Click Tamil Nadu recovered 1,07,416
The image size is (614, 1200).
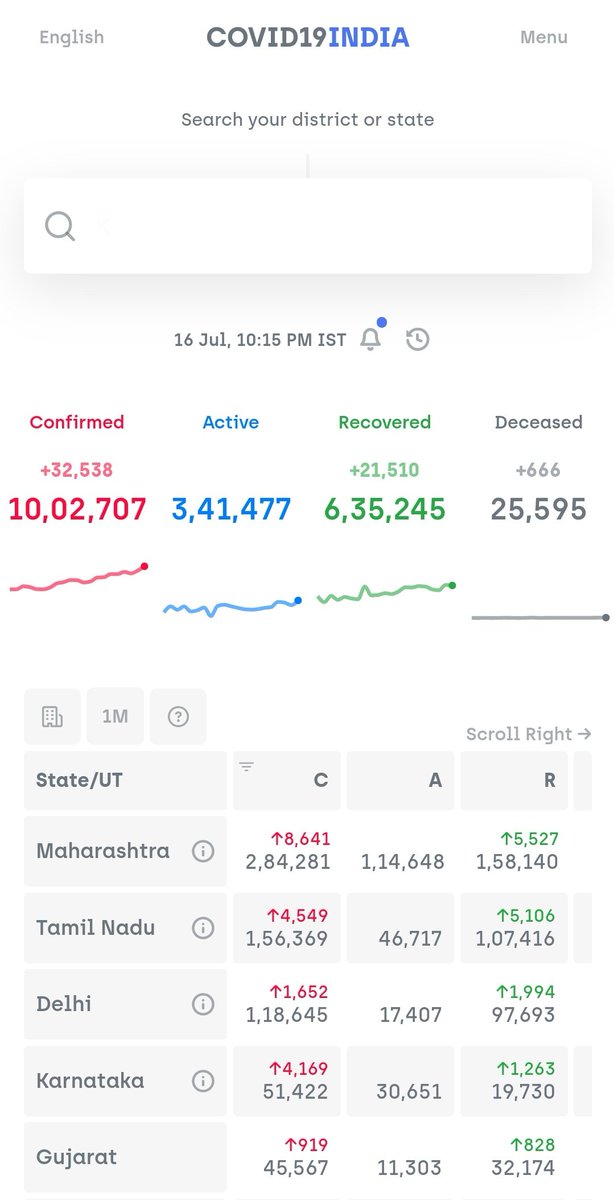click(x=517, y=939)
